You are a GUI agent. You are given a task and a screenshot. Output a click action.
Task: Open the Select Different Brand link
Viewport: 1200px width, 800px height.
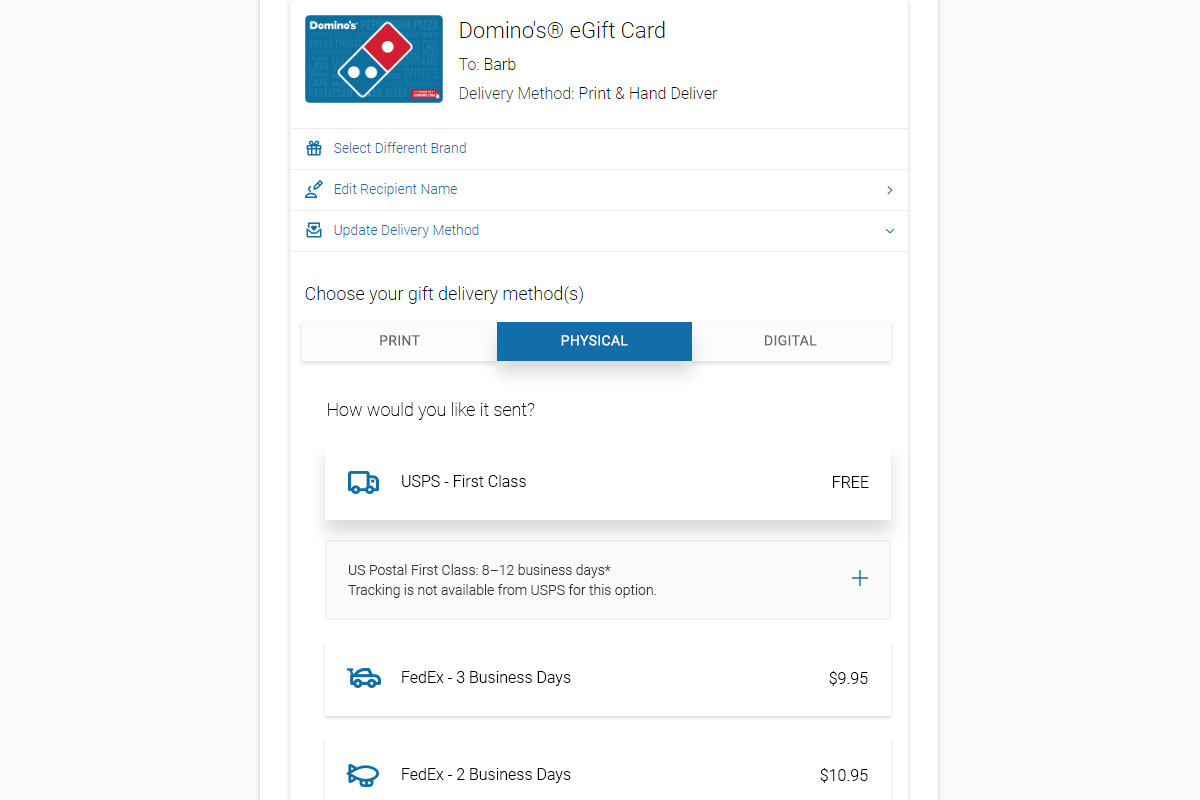point(400,148)
